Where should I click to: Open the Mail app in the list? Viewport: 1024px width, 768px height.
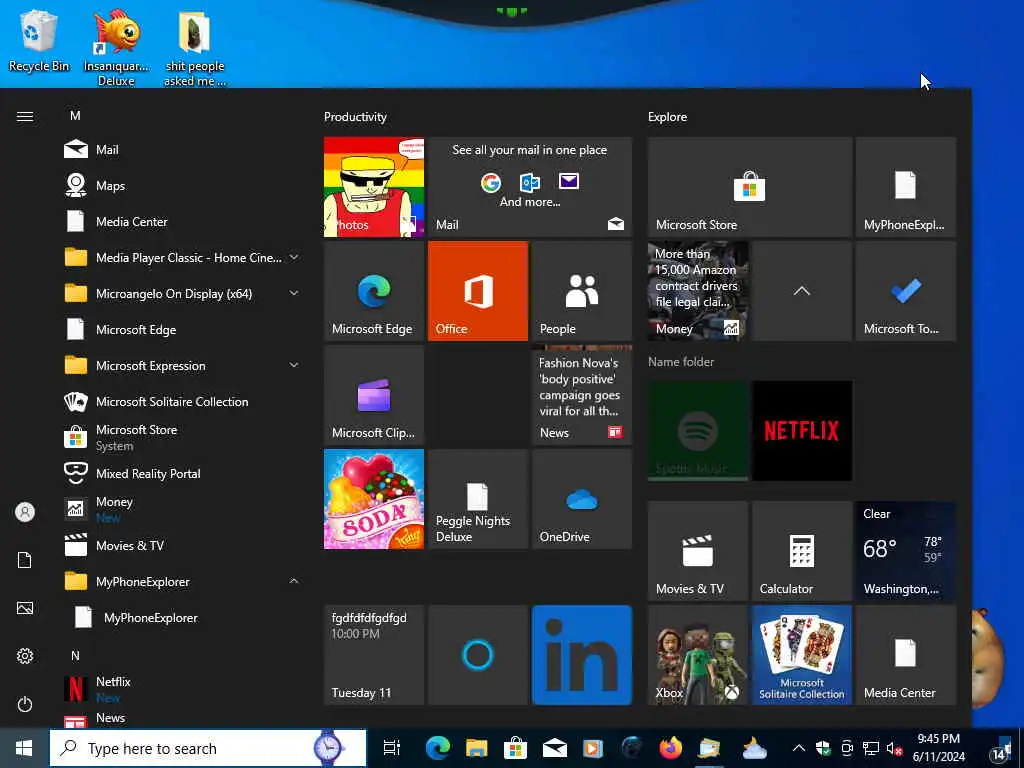tap(182, 150)
